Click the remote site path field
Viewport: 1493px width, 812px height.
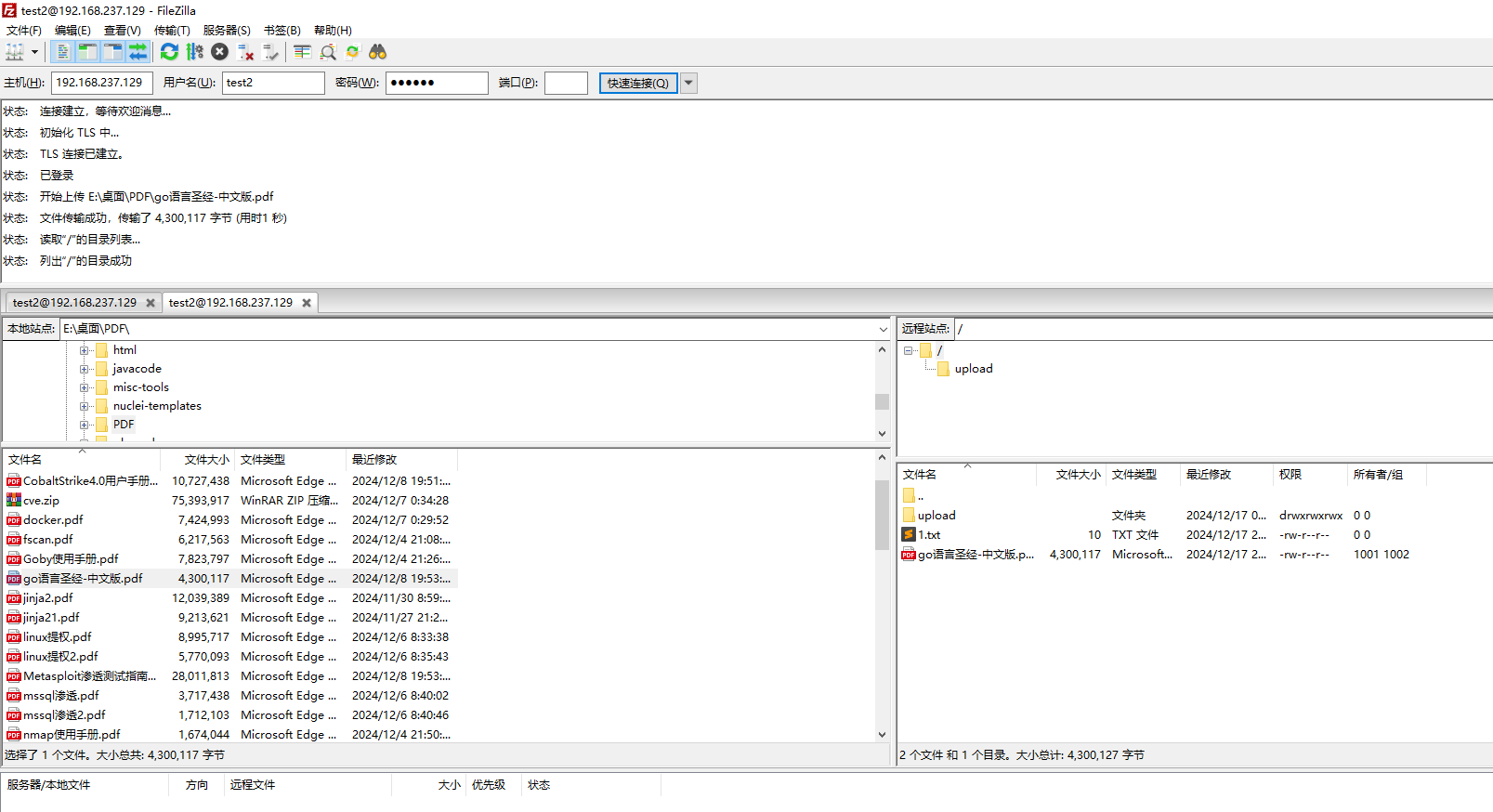tap(1223, 329)
